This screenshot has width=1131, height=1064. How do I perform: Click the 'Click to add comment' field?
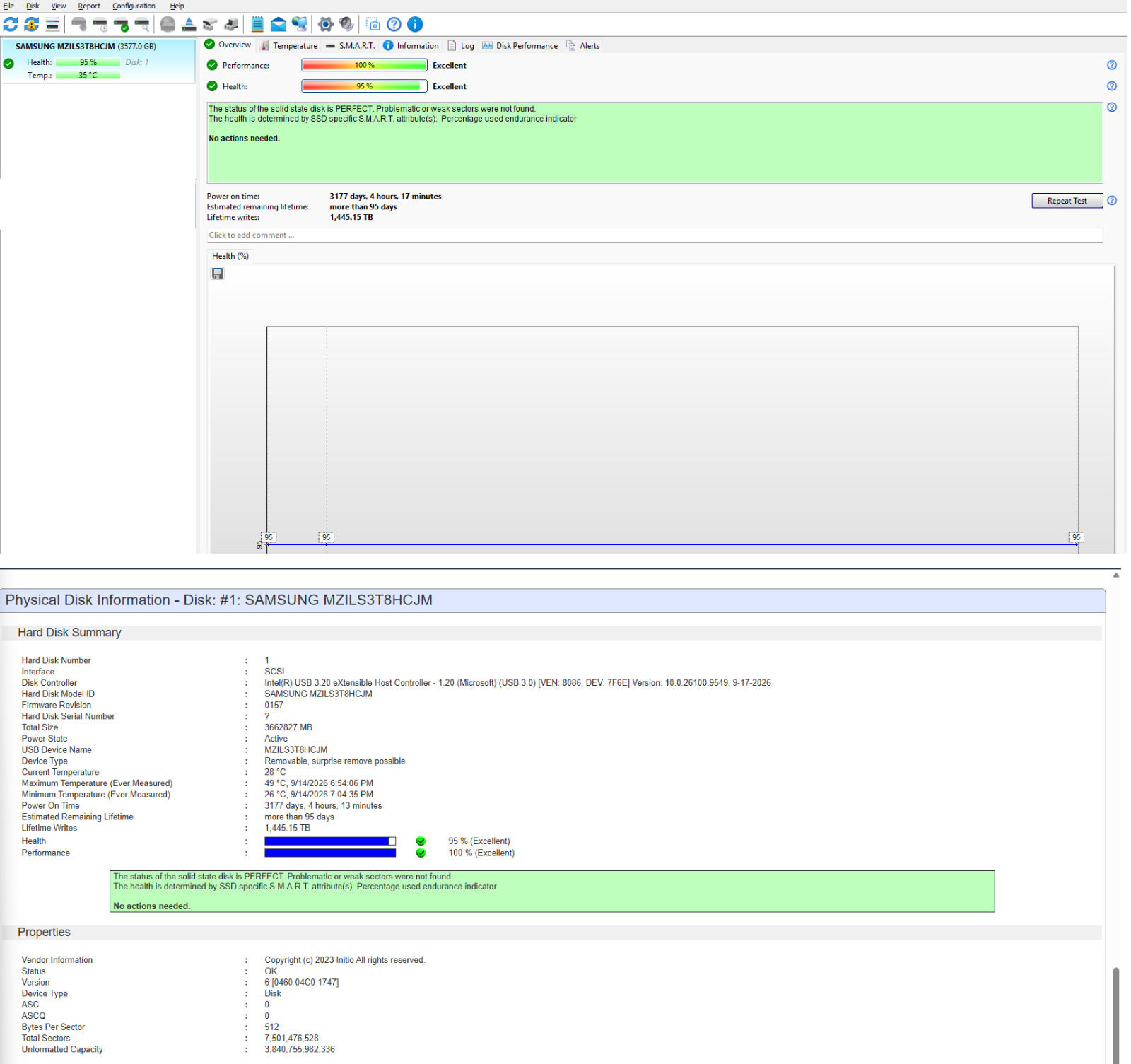click(x=655, y=235)
